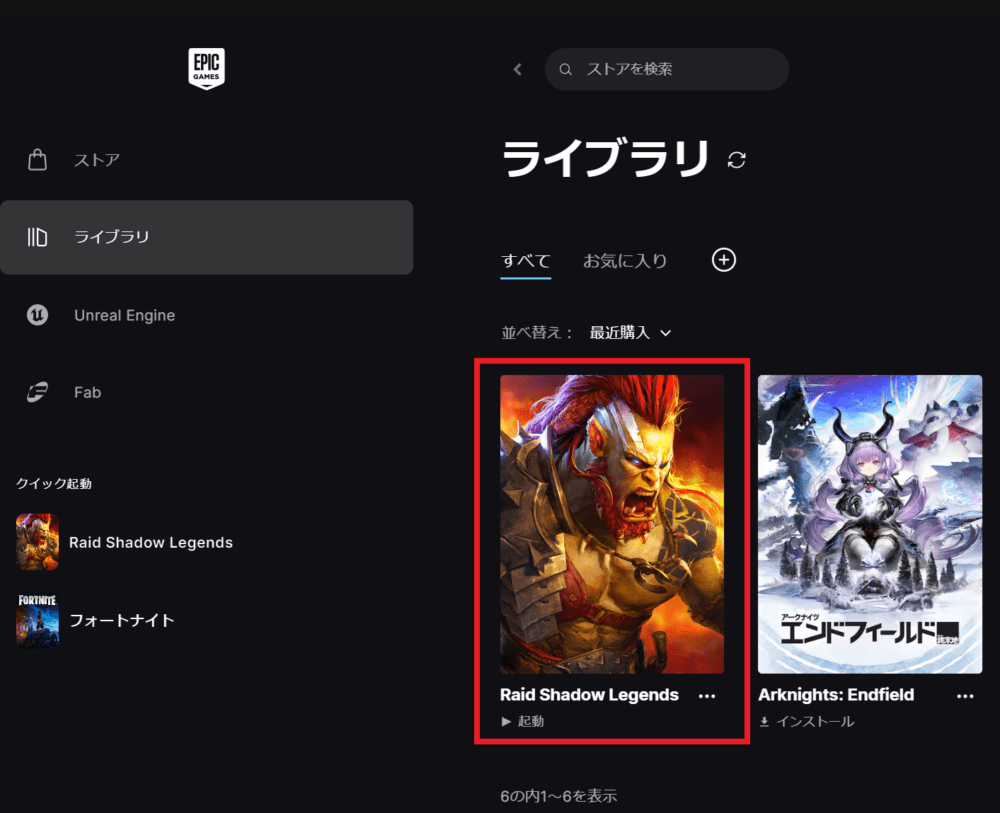Open Unreal Engine from the sidebar
The height and width of the screenshot is (813, 1000).
(x=207, y=315)
